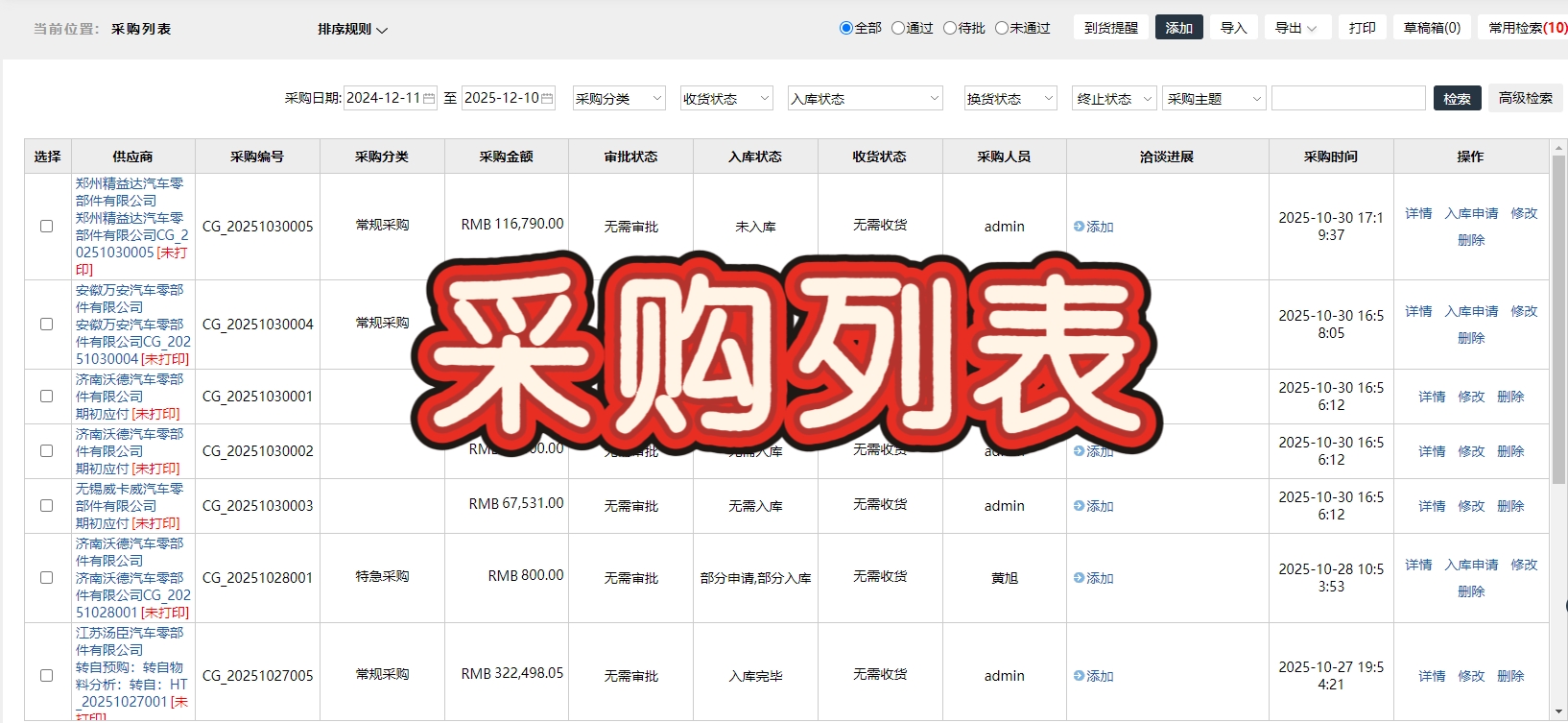
Task: Open 常用检索 saved searches
Action: coord(1524,28)
